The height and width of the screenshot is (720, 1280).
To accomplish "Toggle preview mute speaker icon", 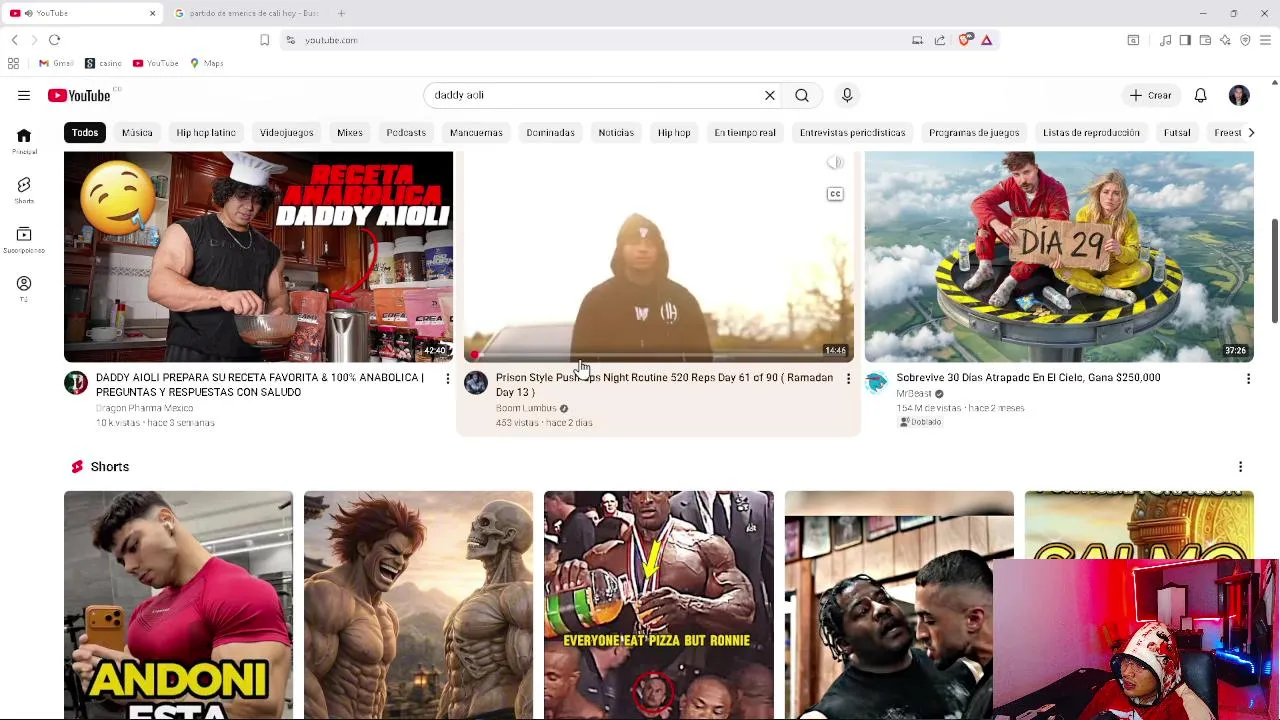I will 835,163.
